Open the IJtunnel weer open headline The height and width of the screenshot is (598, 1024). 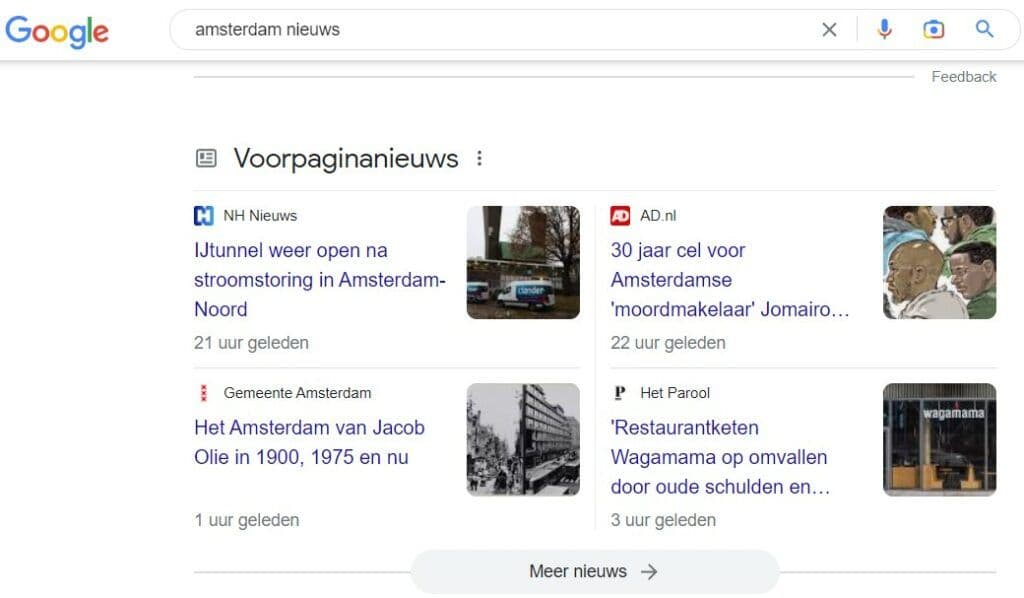tap(320, 279)
